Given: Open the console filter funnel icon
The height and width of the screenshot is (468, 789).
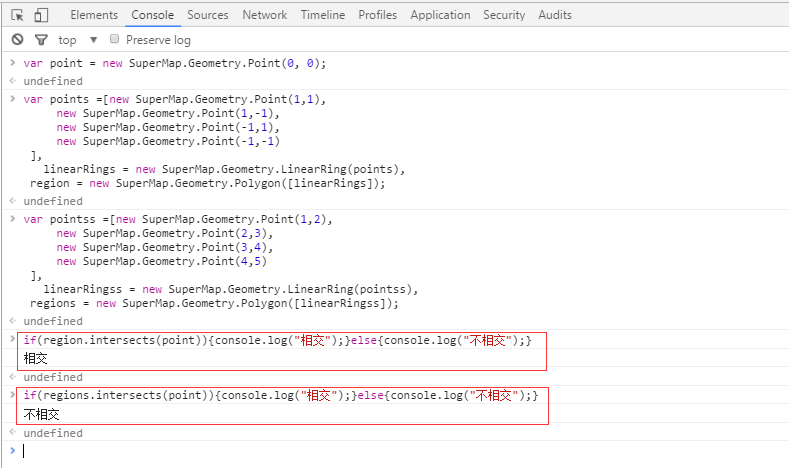Looking at the screenshot, I should (x=41, y=39).
